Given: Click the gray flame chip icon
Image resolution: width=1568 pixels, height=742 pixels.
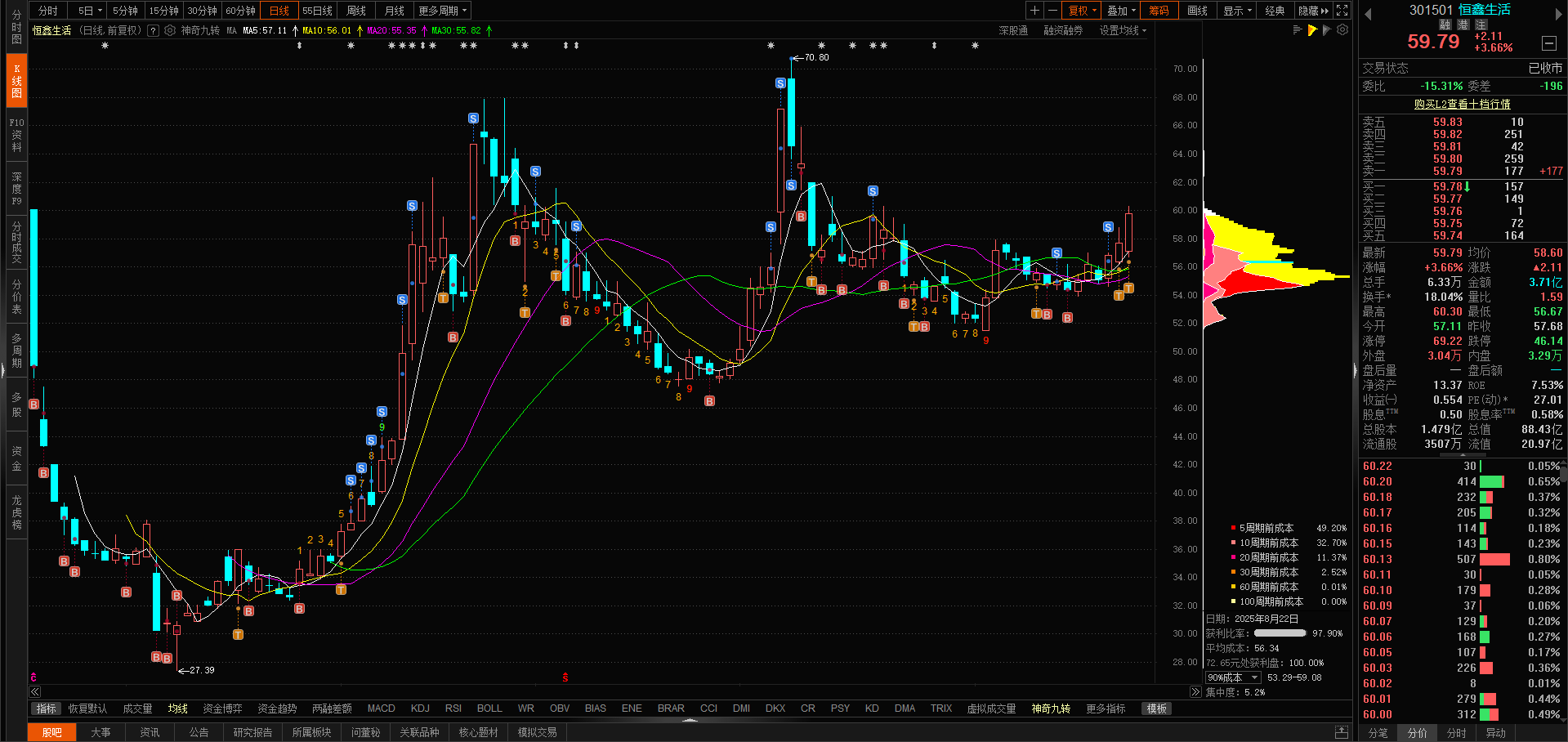Looking at the screenshot, I should click(x=1327, y=30).
